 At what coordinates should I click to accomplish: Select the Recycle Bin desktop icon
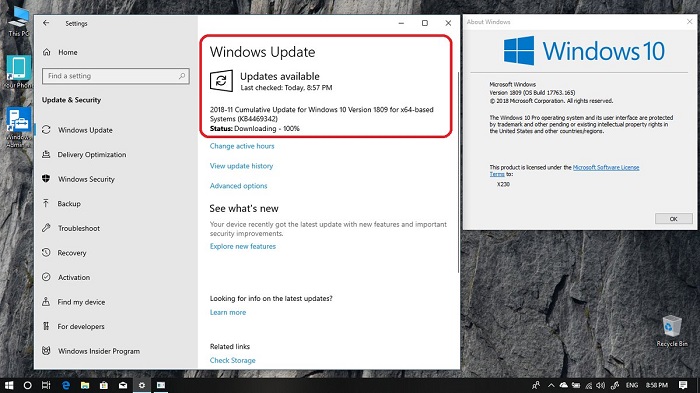(x=672, y=330)
